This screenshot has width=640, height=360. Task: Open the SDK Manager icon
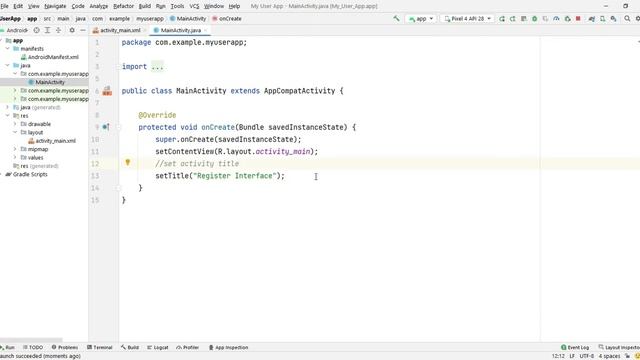(613, 19)
